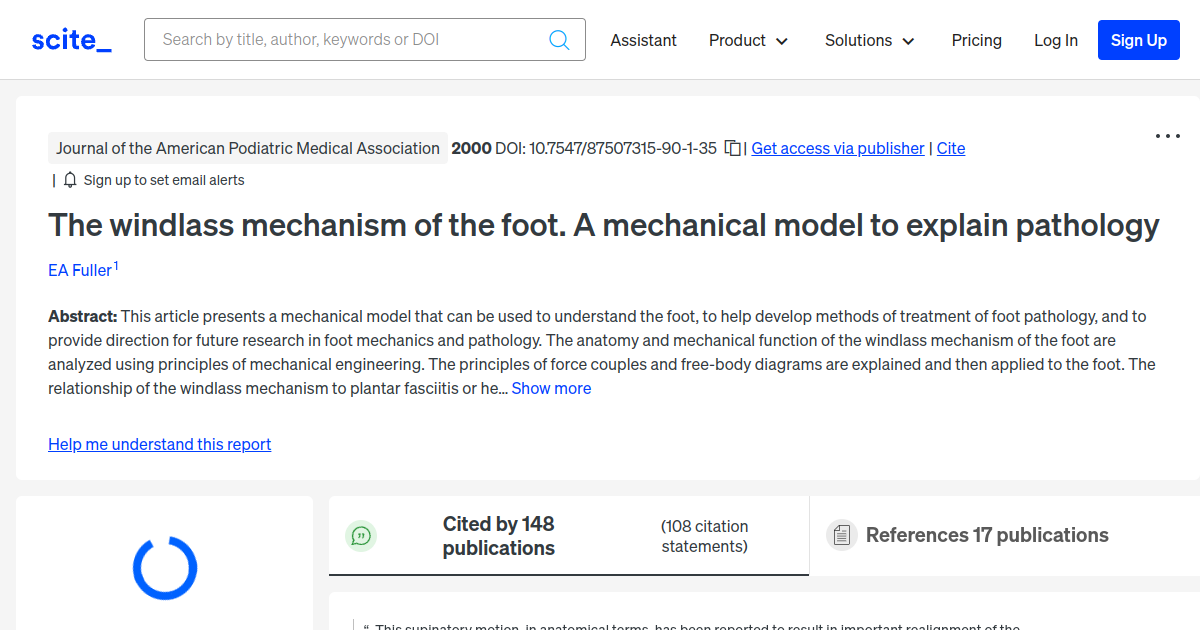
Task: Open the three-dot overflow menu
Action: (1167, 135)
